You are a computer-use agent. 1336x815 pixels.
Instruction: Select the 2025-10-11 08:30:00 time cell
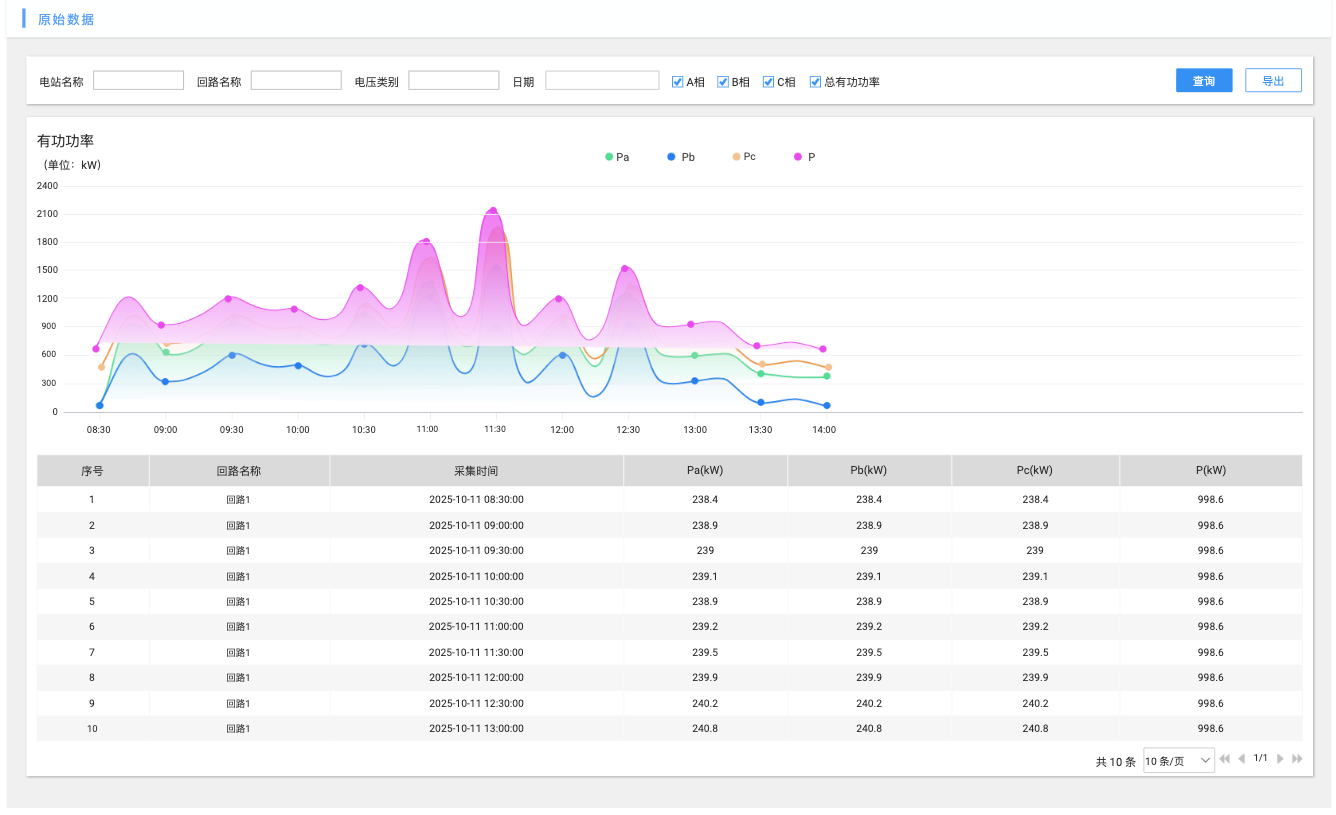click(476, 500)
